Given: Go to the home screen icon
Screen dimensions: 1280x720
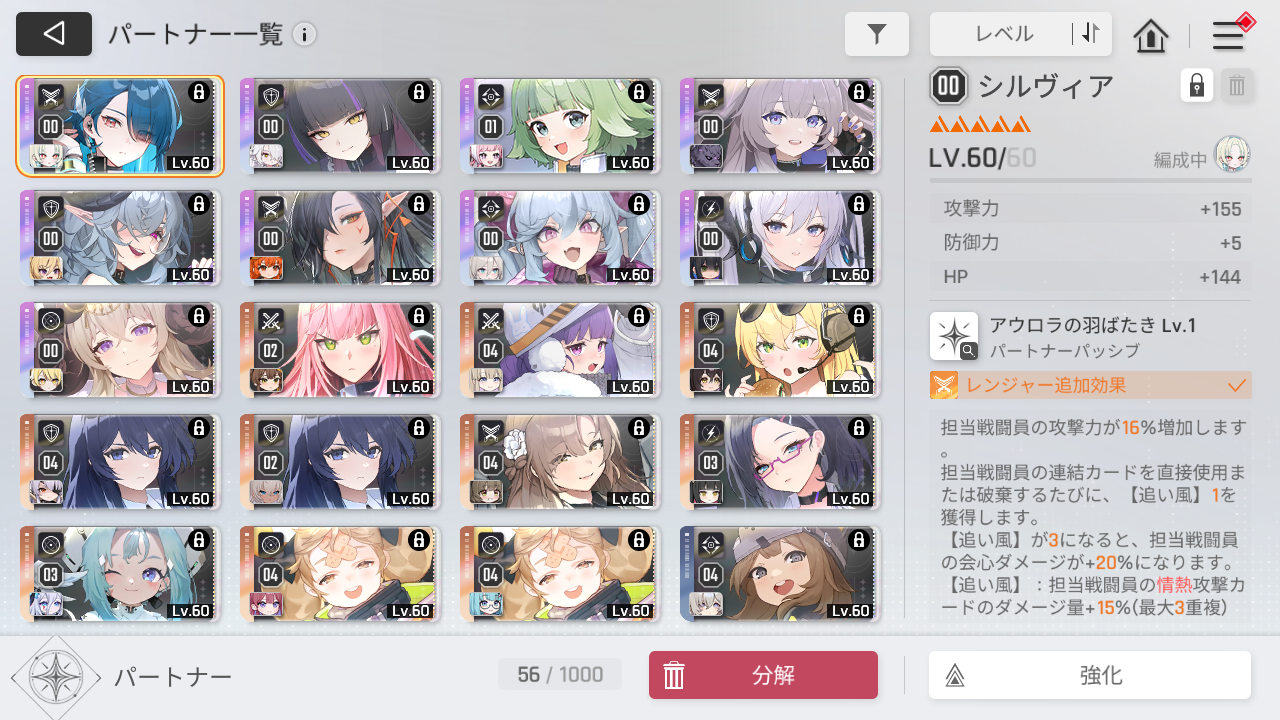Looking at the screenshot, I should coord(1151,36).
